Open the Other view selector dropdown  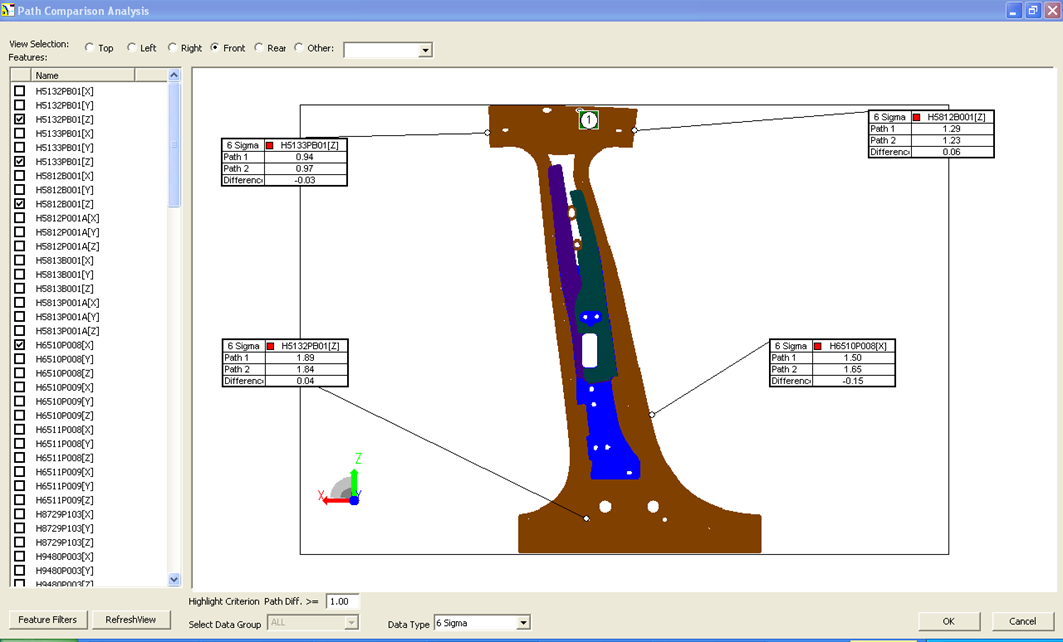coord(426,49)
